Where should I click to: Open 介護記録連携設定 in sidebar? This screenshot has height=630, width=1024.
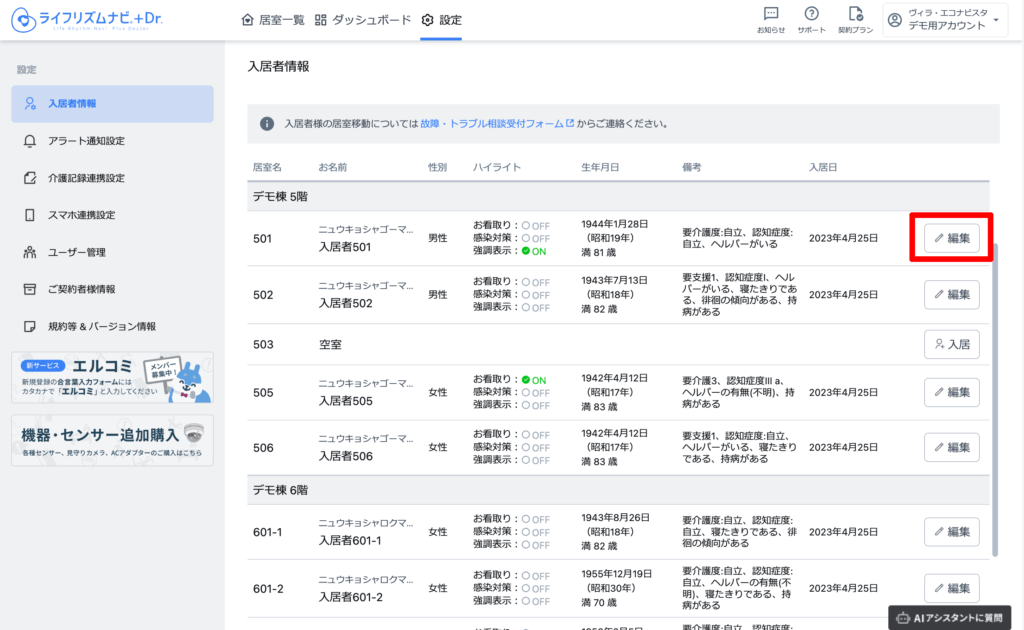pos(86,178)
